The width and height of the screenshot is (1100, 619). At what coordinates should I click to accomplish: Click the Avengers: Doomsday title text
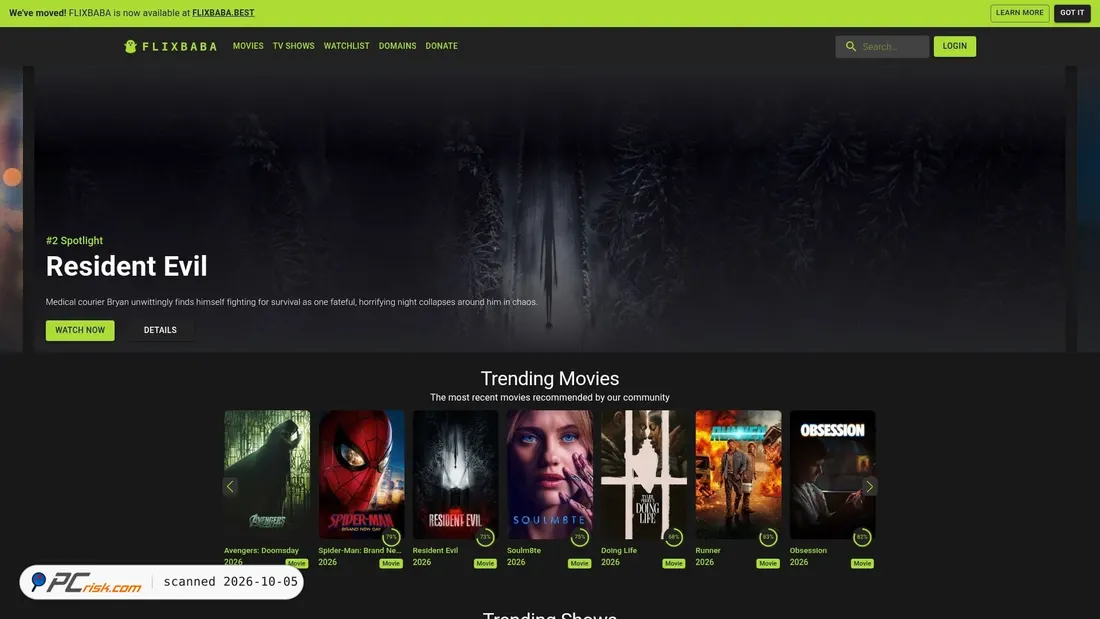[261, 550]
